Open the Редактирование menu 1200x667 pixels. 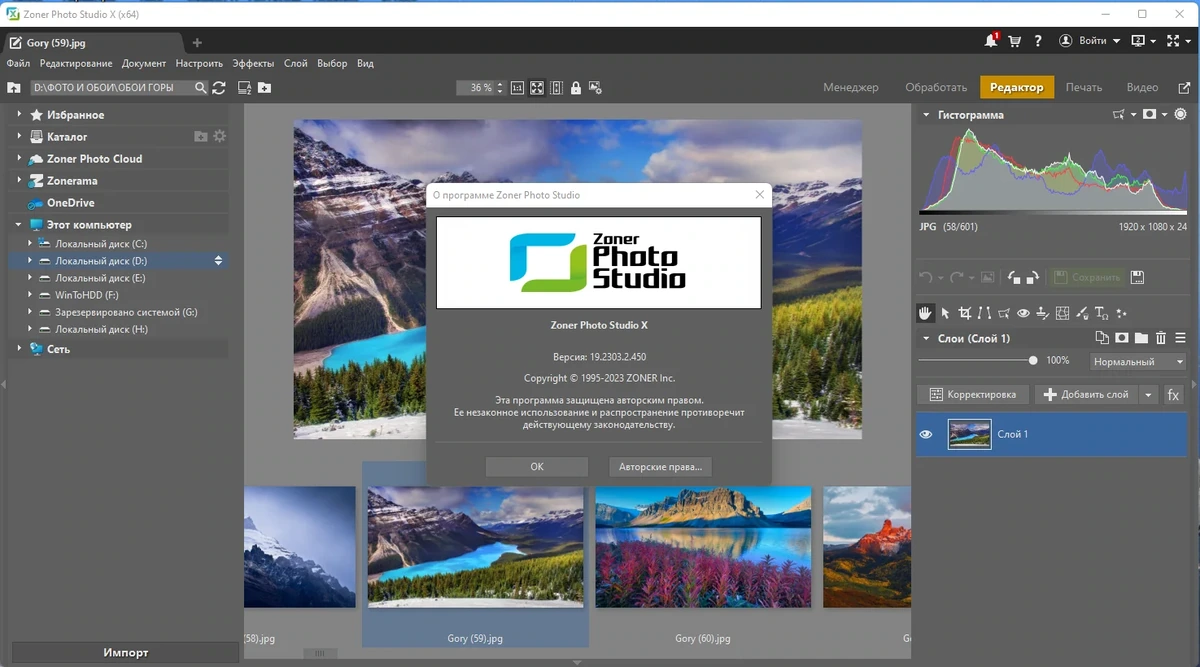tap(76, 63)
